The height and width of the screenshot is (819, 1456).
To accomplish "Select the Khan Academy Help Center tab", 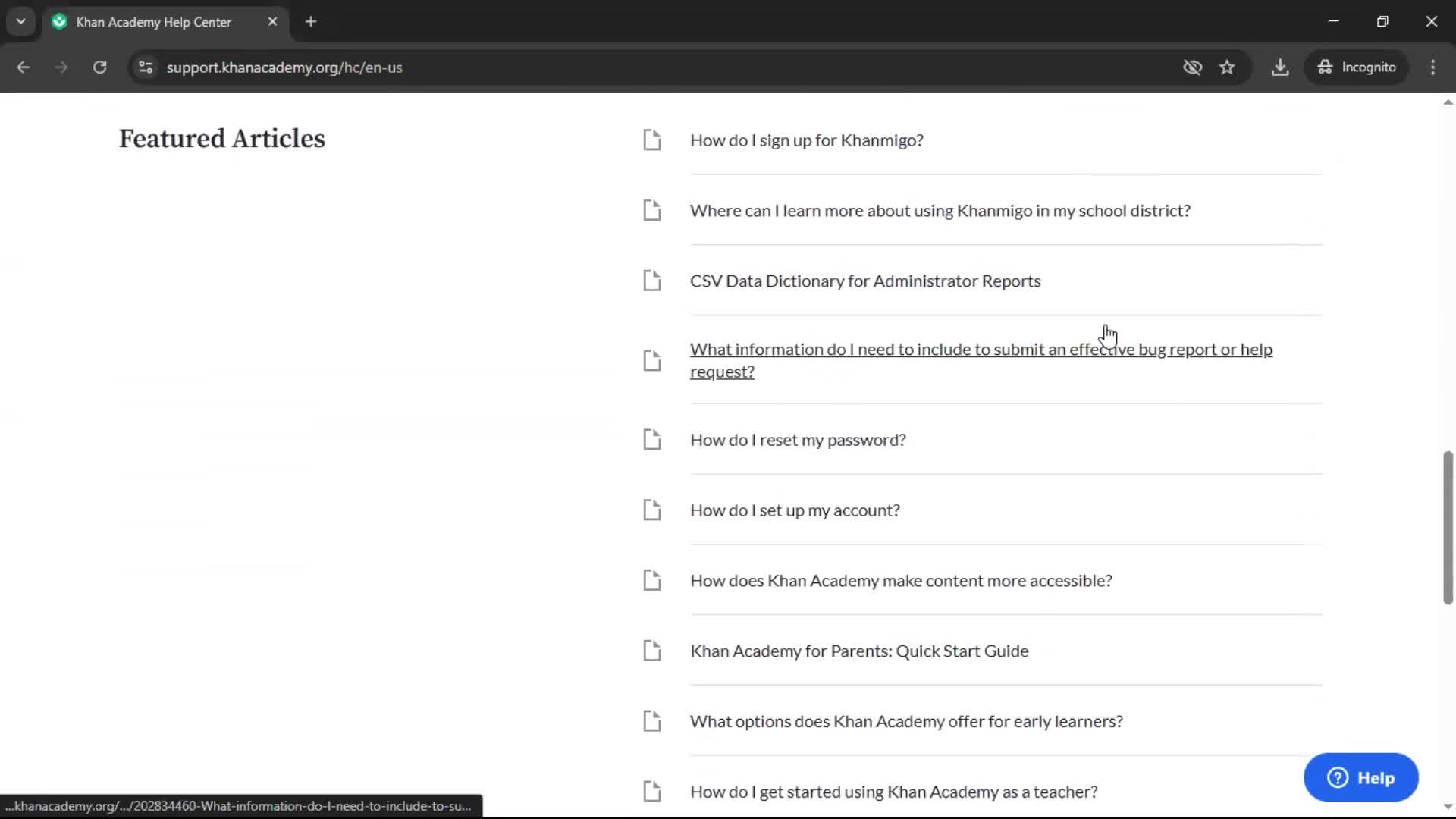I will 165,22.
